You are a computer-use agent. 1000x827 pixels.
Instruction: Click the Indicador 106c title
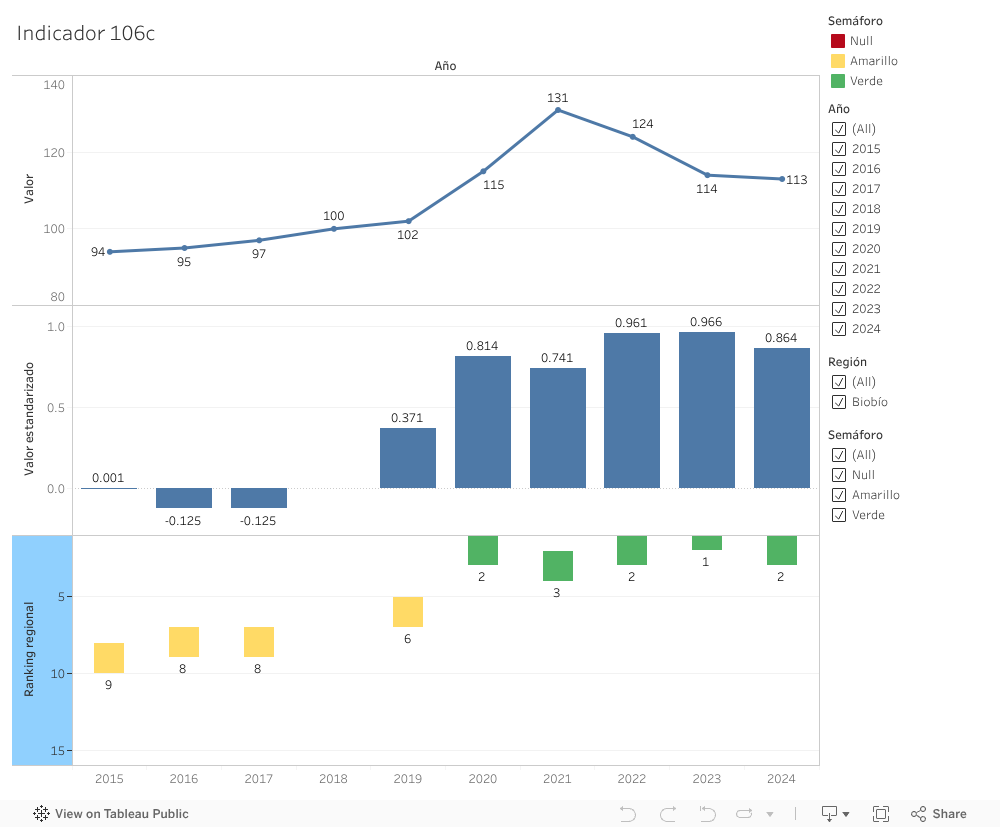click(85, 33)
